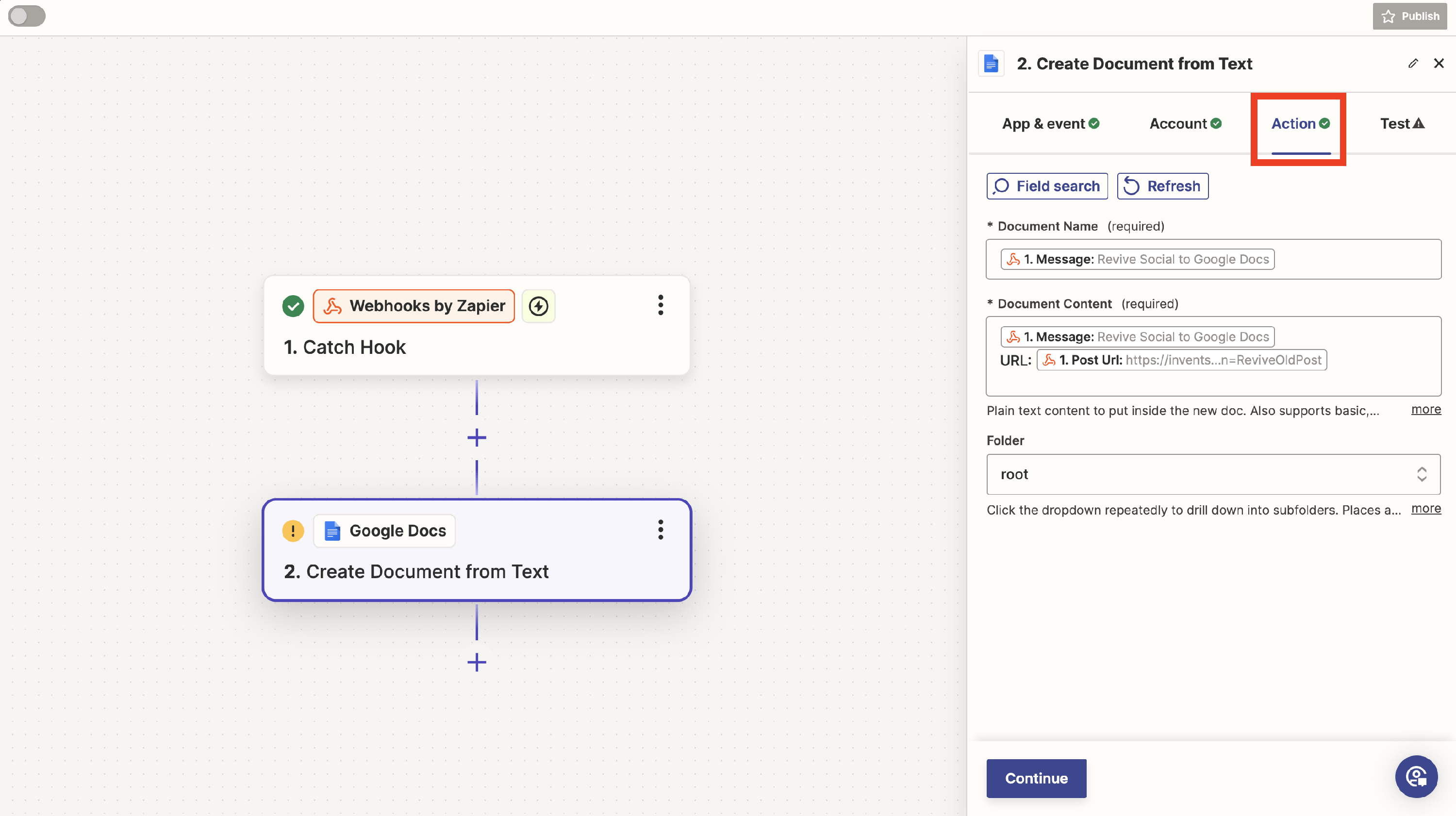Click the Field search button
1456x816 pixels.
point(1047,186)
